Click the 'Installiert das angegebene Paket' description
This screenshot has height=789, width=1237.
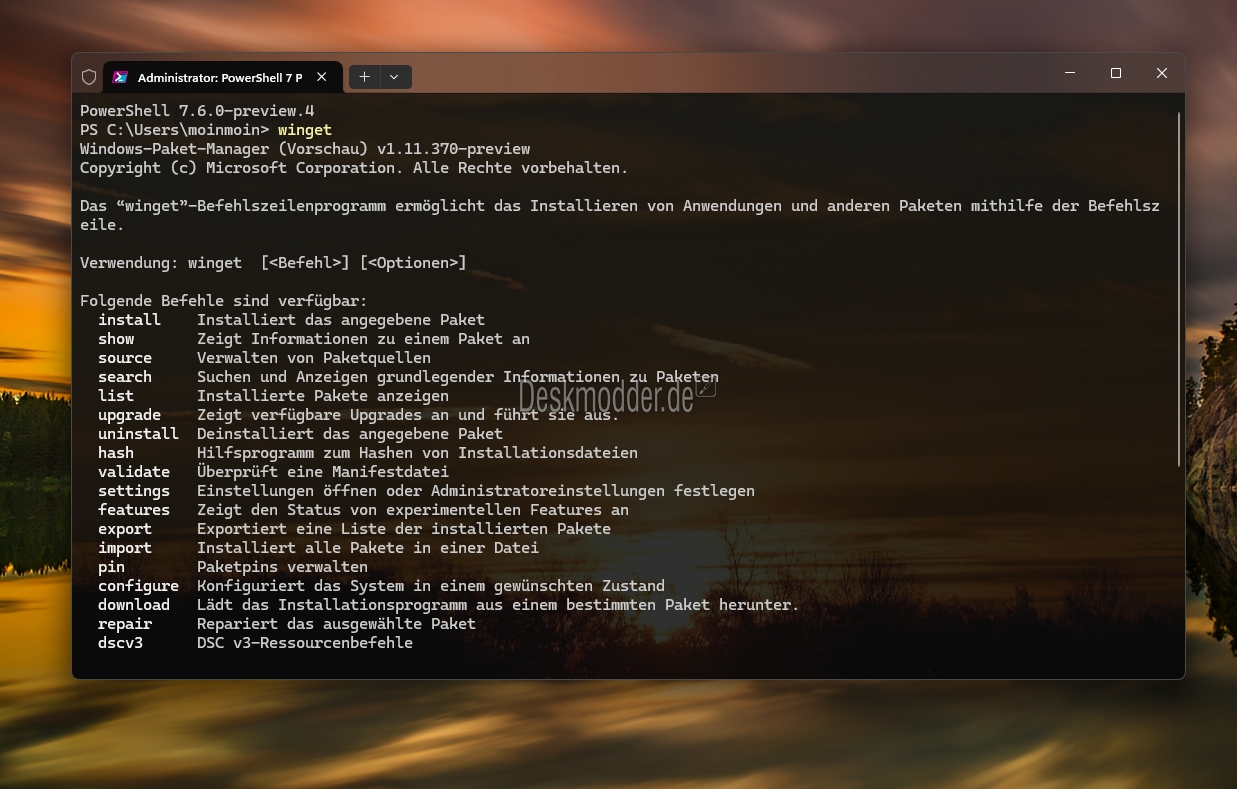pyautogui.click(x=341, y=320)
